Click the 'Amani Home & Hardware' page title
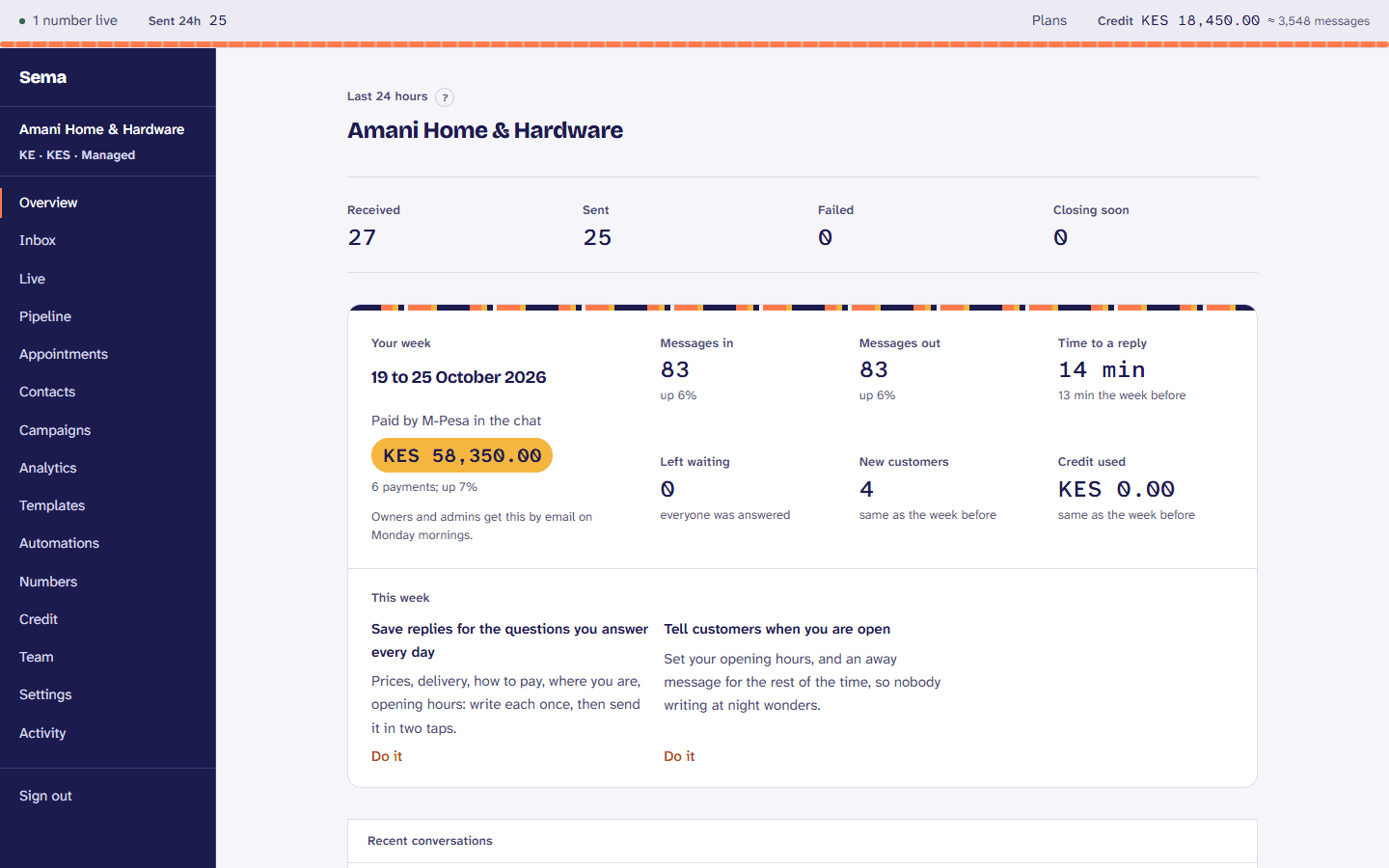 click(485, 130)
